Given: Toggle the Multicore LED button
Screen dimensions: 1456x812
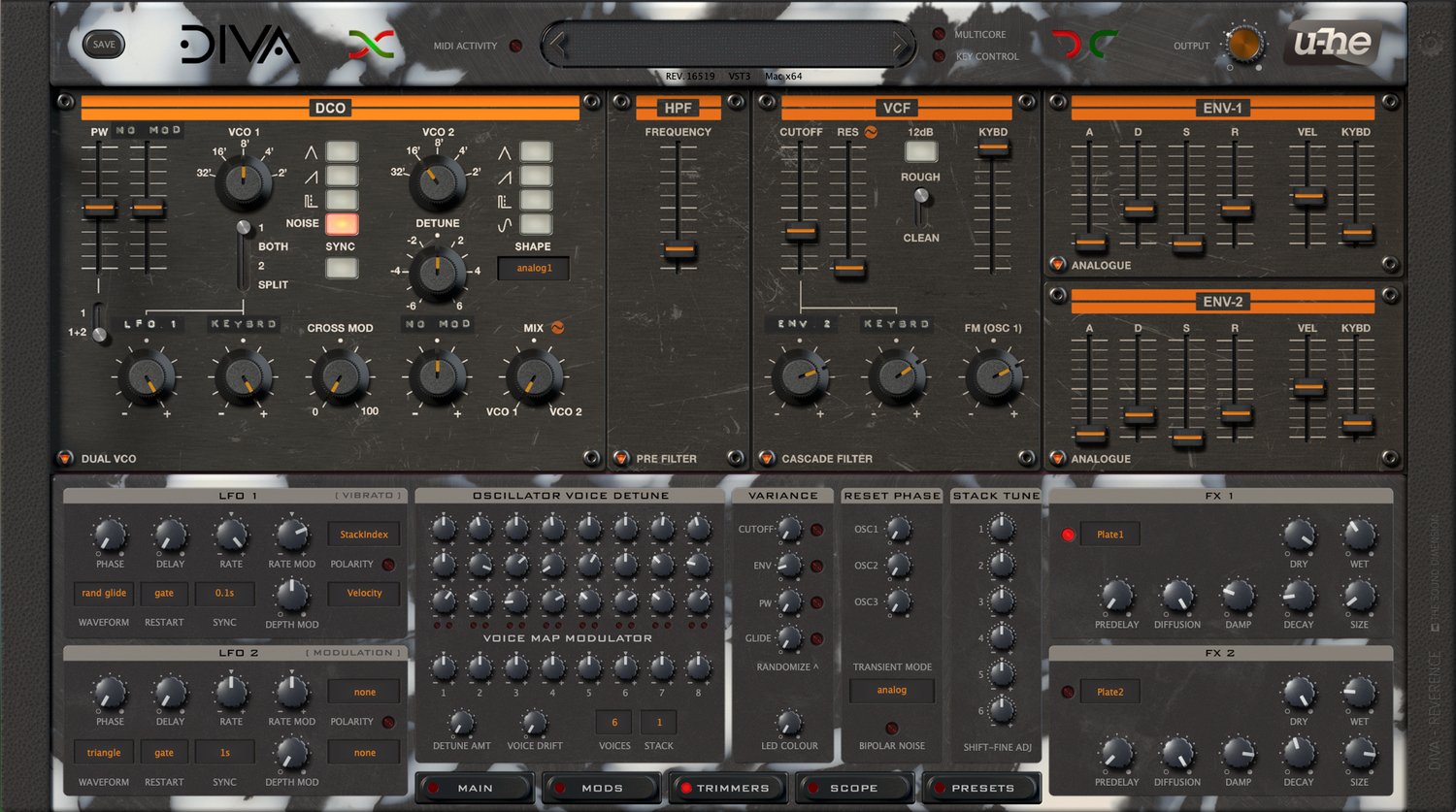Looking at the screenshot, I should click(x=939, y=34).
